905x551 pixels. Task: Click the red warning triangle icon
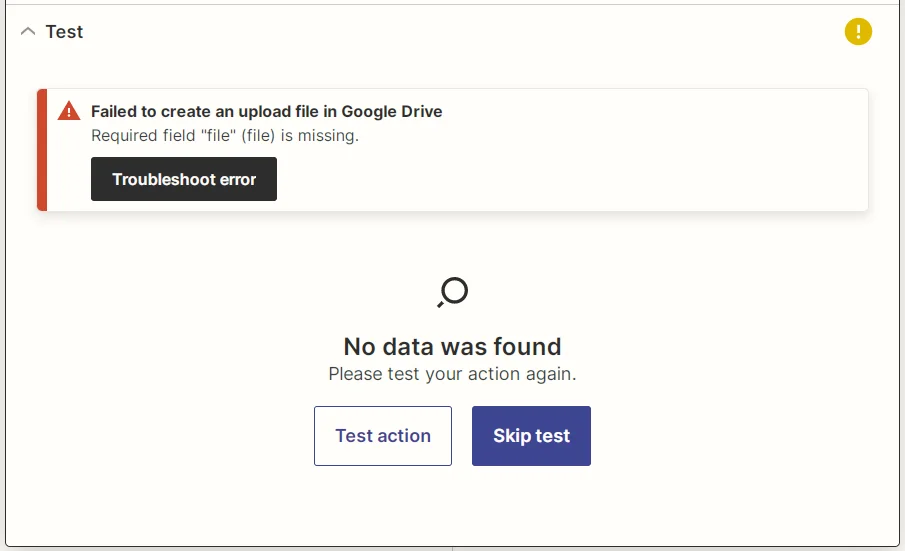point(69,111)
